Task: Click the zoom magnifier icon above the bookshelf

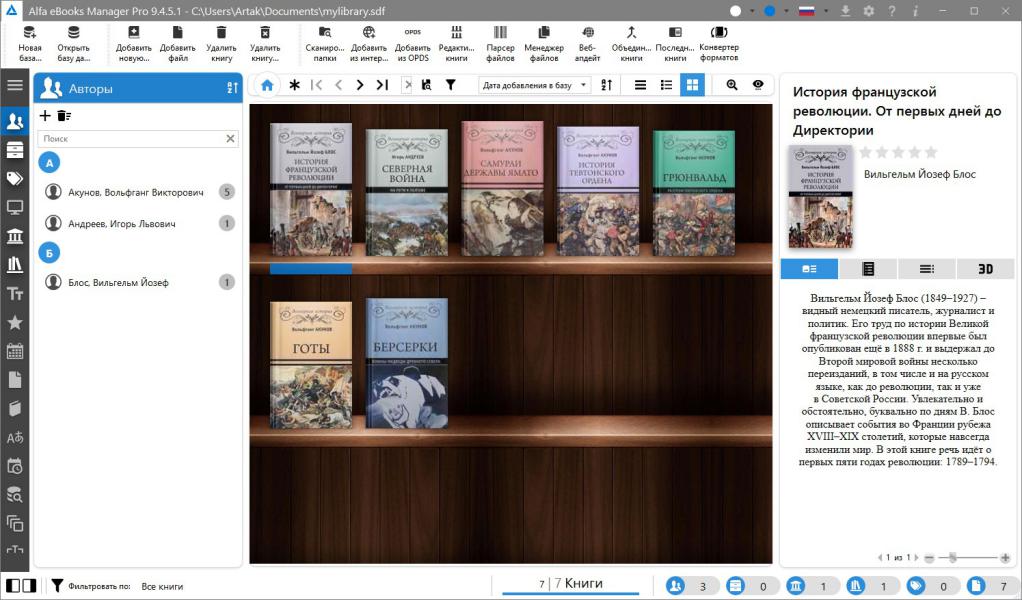Action: pyautogui.click(x=732, y=85)
